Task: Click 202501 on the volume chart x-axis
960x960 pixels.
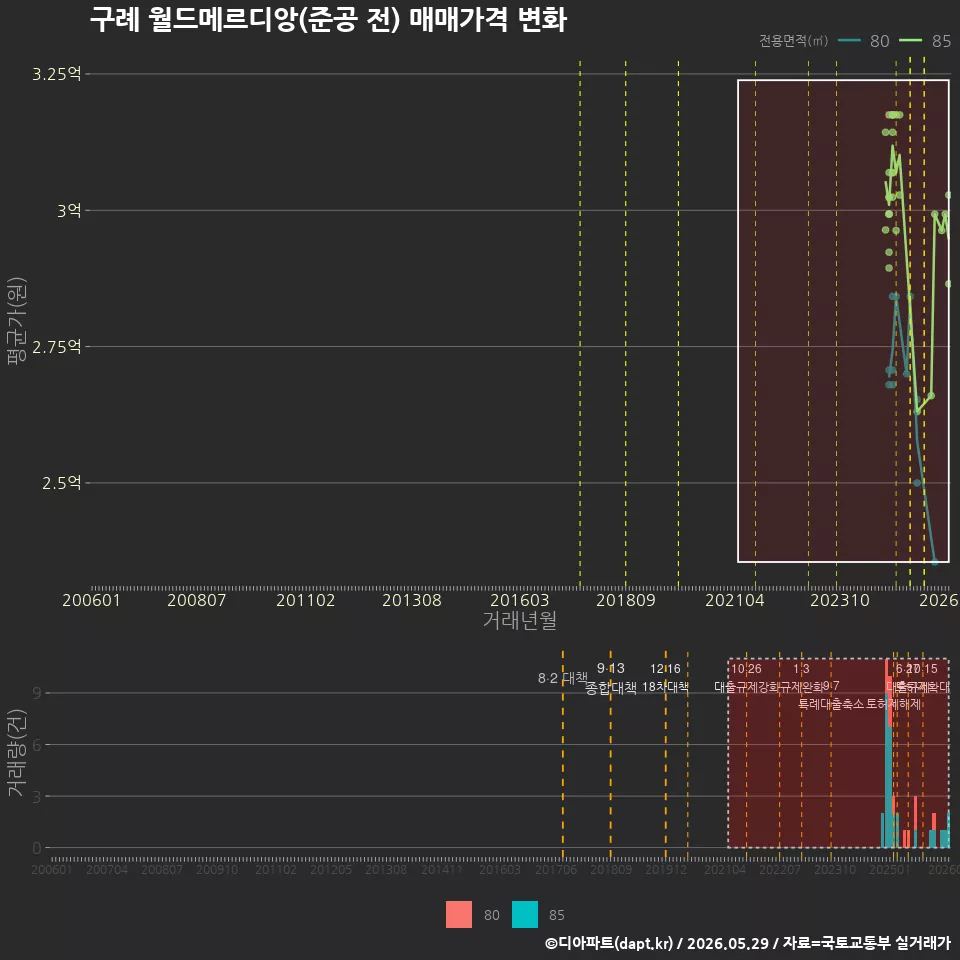Action: point(890,869)
